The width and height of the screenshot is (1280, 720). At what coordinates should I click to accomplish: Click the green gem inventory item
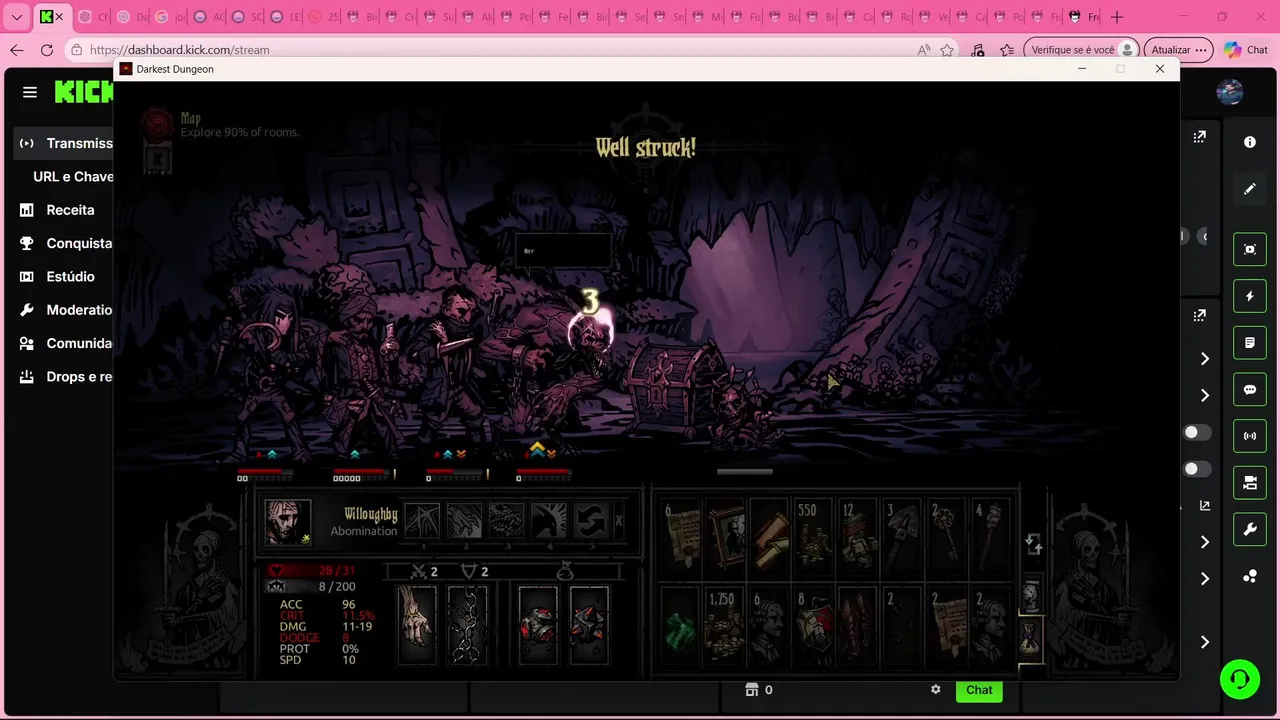tap(682, 627)
